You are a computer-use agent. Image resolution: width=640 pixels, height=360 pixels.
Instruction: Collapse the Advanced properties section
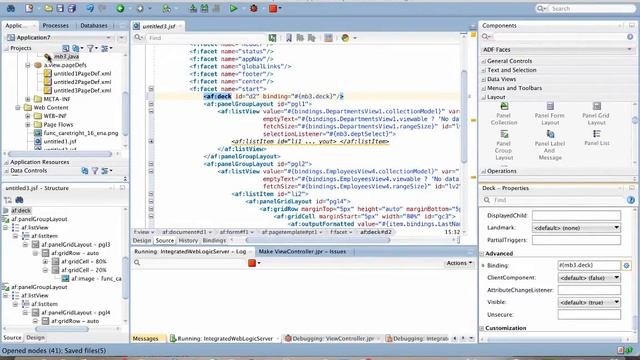point(483,253)
